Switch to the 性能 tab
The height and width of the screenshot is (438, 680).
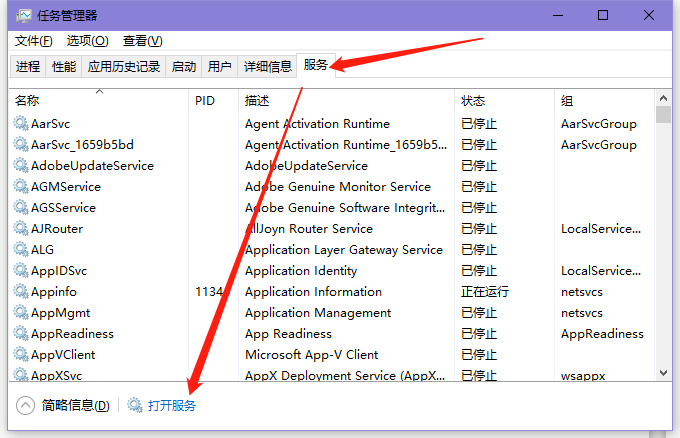click(64, 67)
